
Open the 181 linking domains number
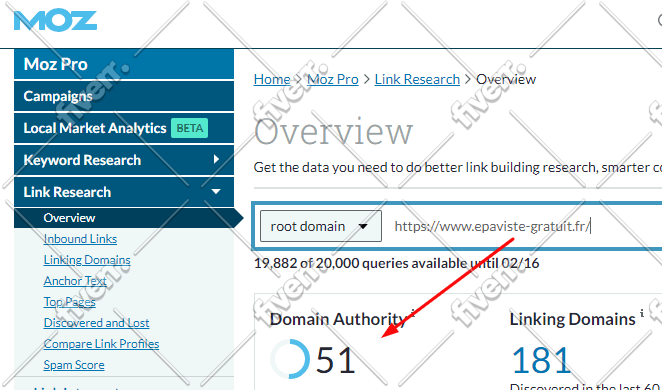[x=541, y=360]
